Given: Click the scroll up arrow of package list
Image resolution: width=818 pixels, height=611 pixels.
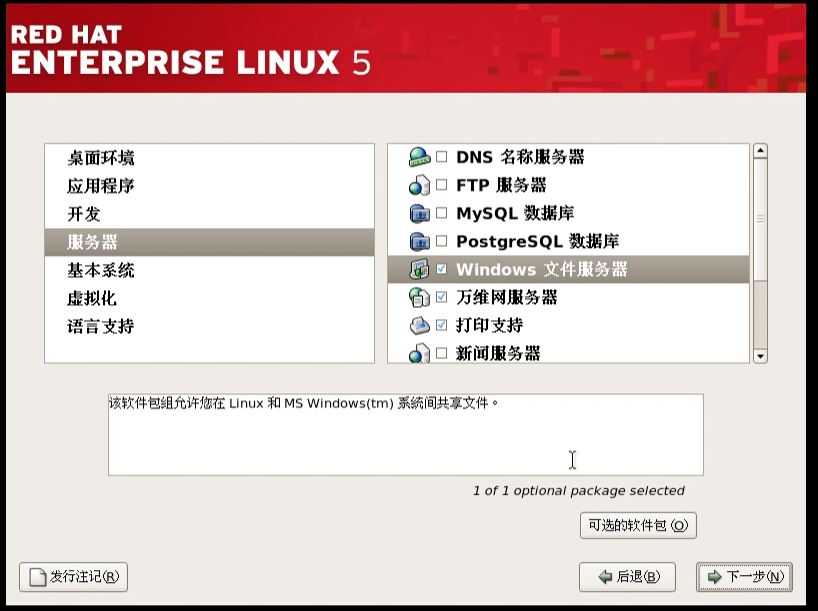Looking at the screenshot, I should (761, 151).
